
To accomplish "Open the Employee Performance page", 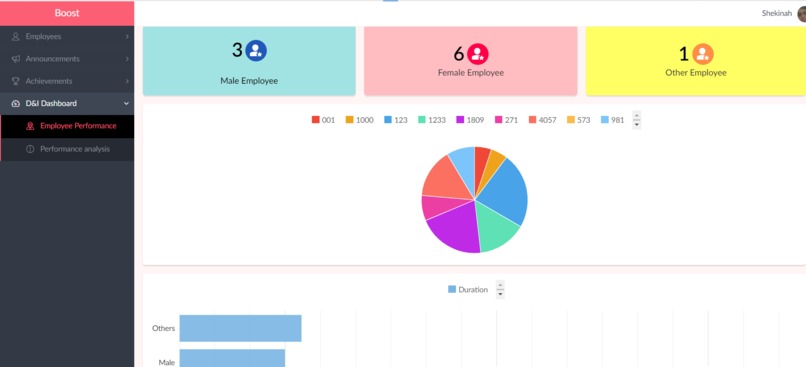I will point(67,126).
